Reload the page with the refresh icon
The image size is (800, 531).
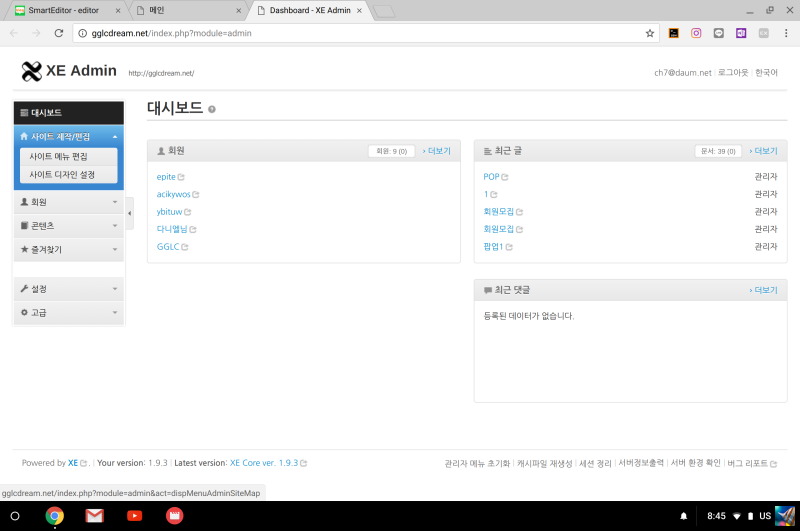click(59, 33)
